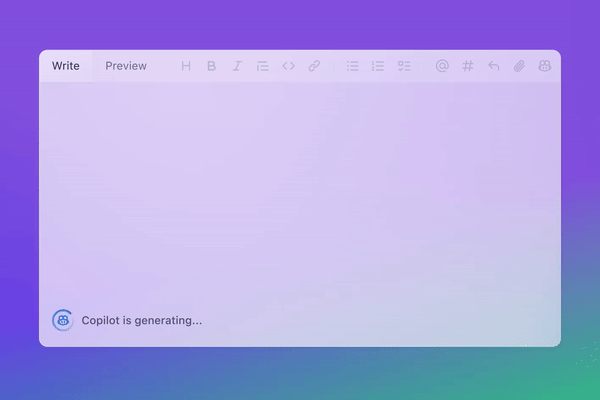Insert a numbered list
600x400 pixels.
(x=378, y=66)
